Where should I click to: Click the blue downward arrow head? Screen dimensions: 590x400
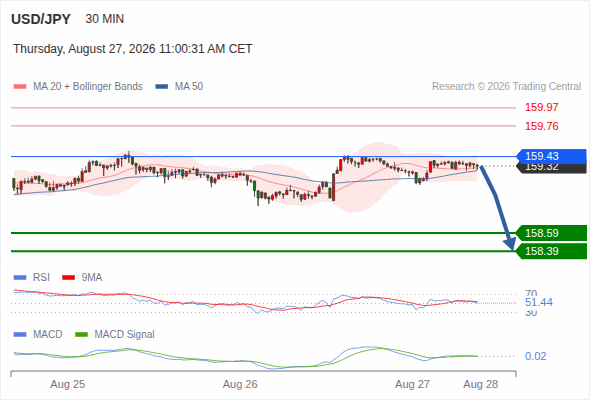point(511,244)
